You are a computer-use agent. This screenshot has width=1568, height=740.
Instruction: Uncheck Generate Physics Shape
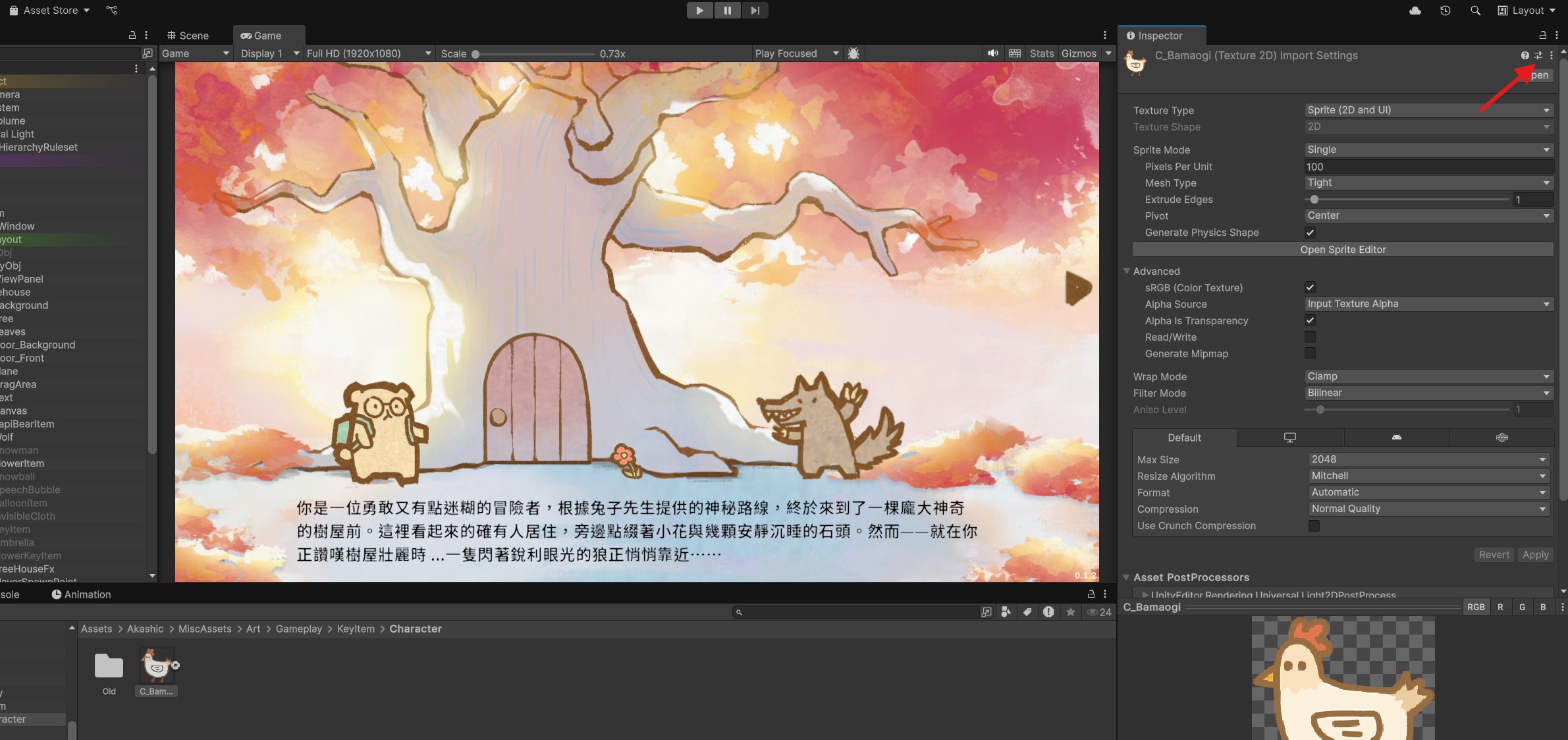click(x=1310, y=233)
